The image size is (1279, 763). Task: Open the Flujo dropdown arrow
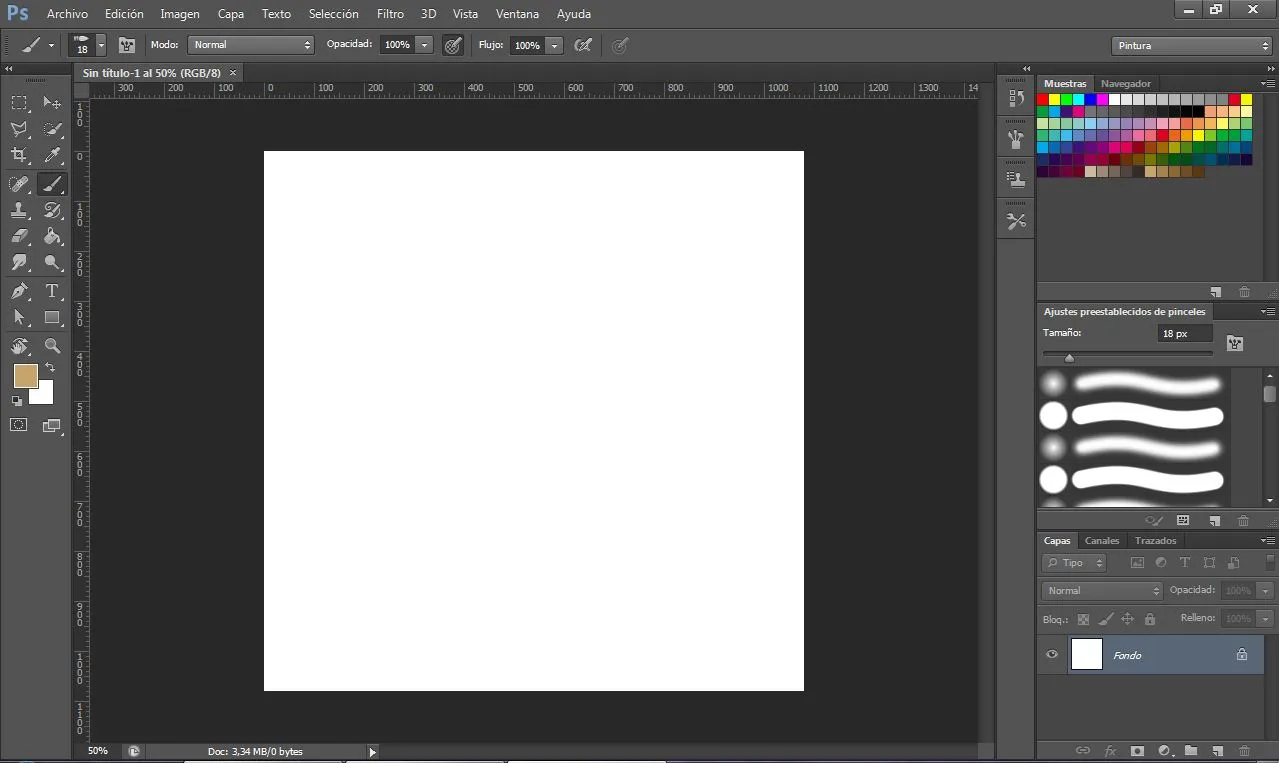coord(555,45)
